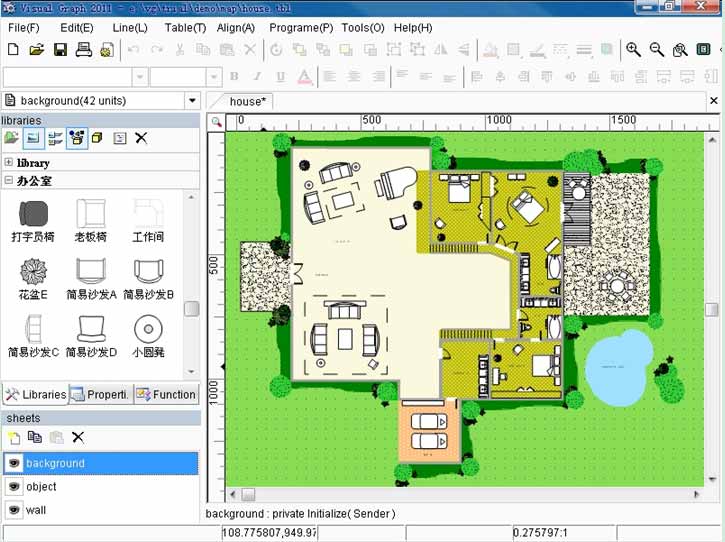Viewport: 725px width, 542px height.
Task: Click the shapes-into-box icon in libraries toolbar
Action: click(x=77, y=138)
